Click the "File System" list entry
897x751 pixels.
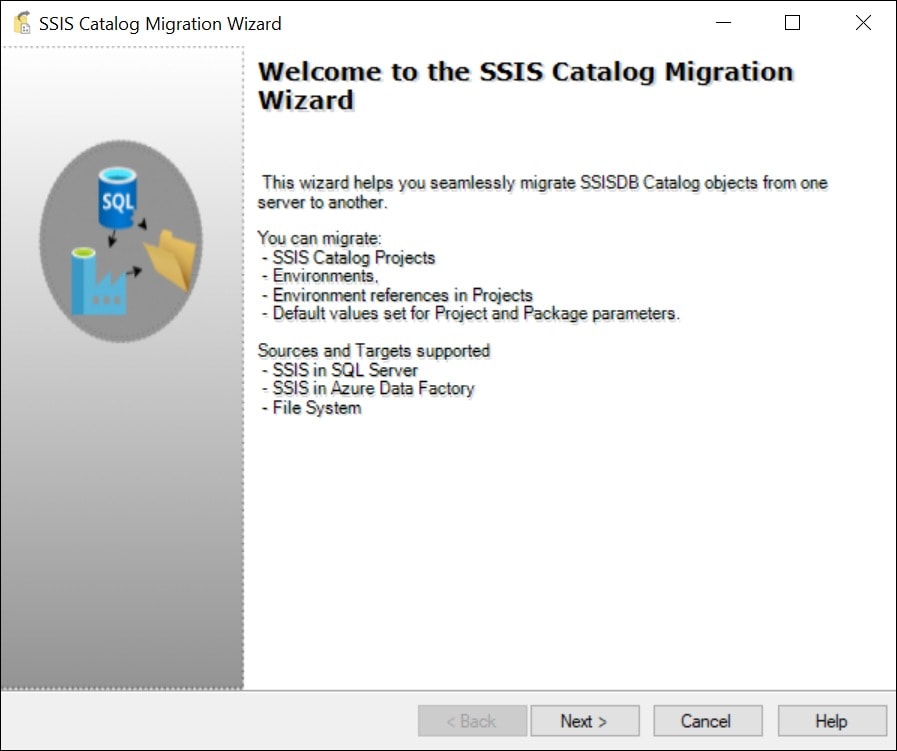[317, 407]
